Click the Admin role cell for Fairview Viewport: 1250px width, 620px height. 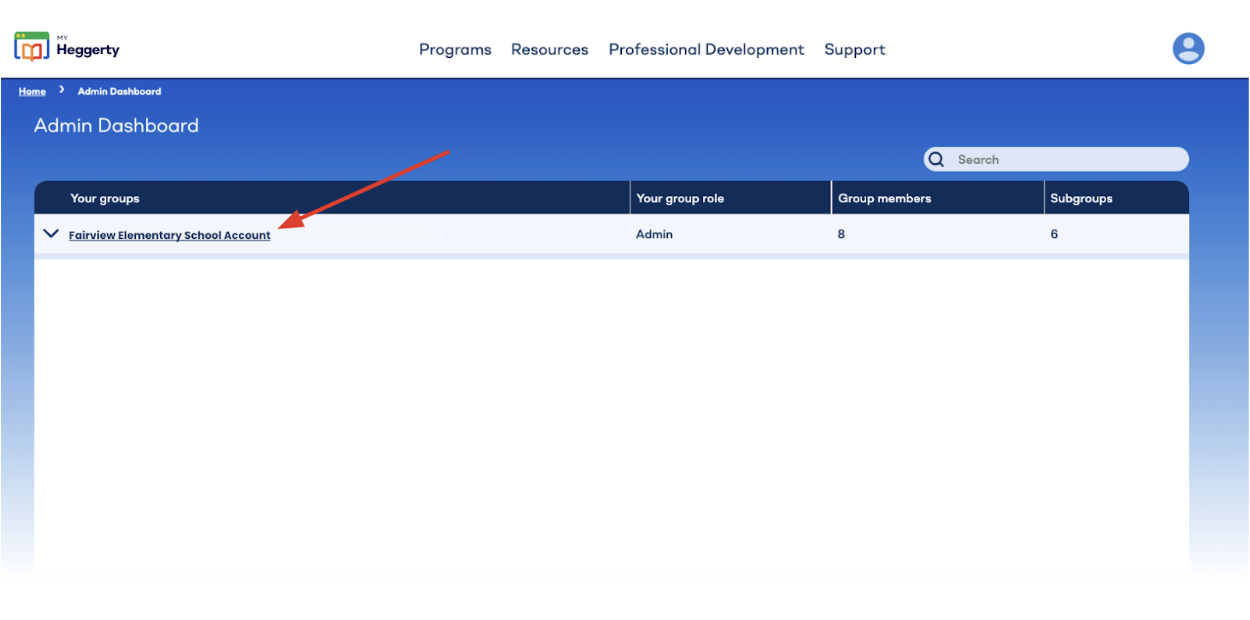(x=654, y=234)
